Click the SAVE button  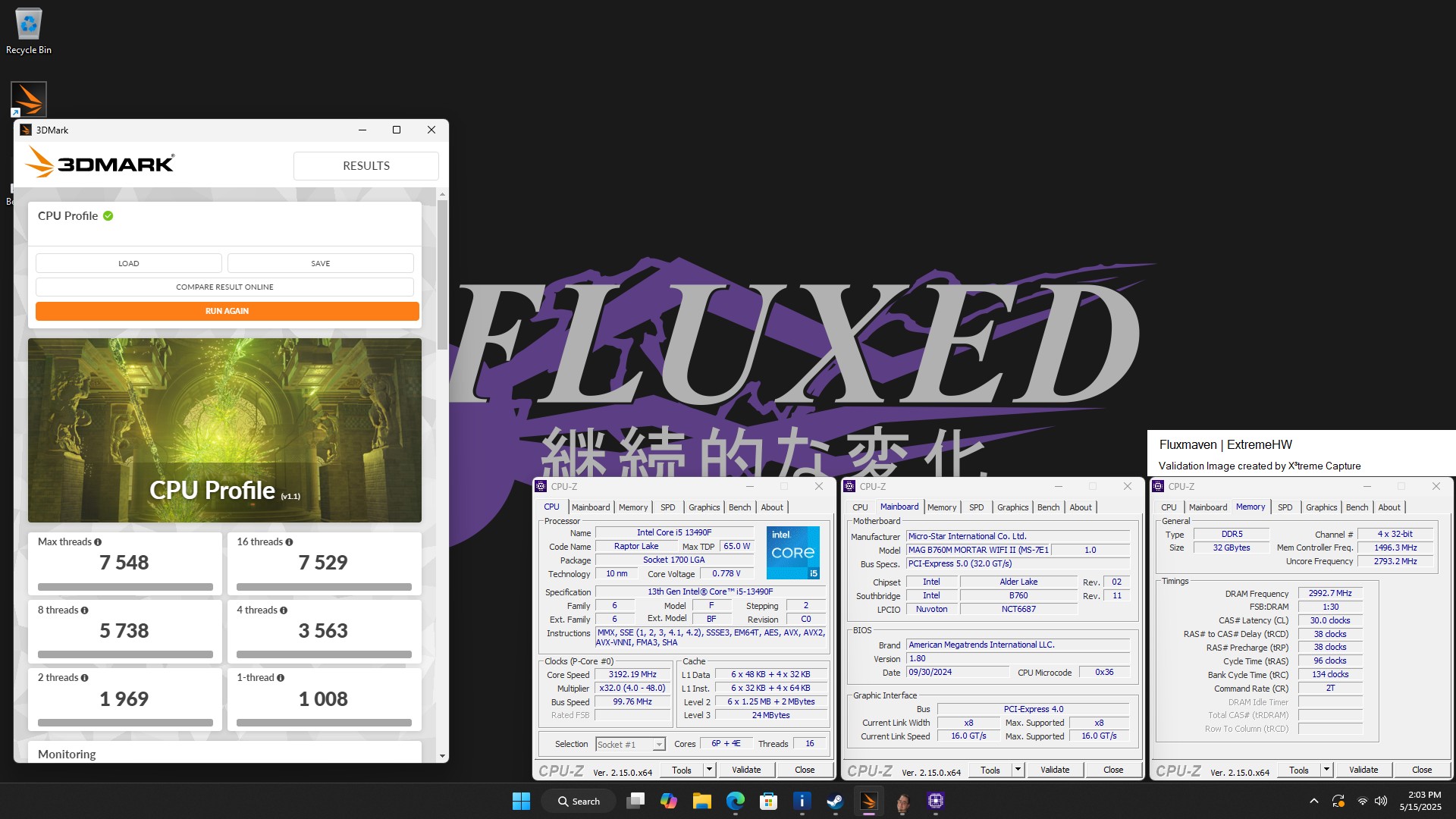[x=321, y=263]
